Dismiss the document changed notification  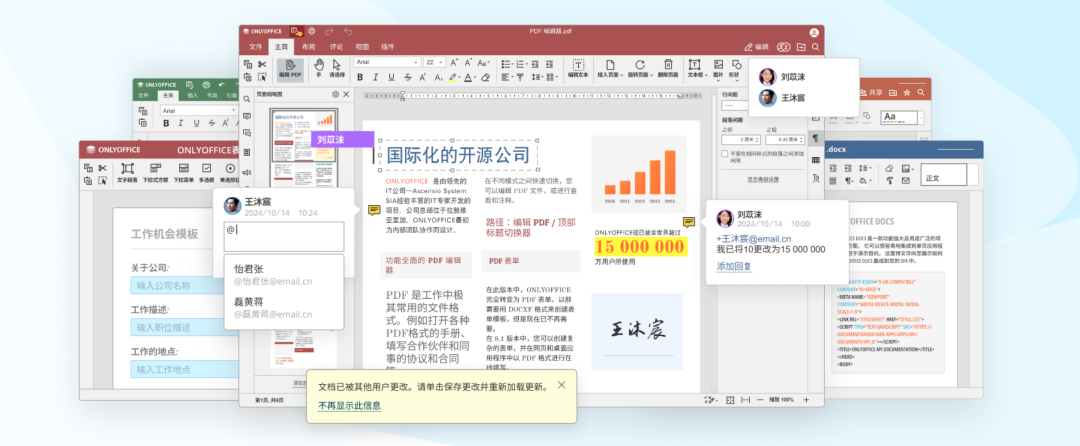tap(561, 385)
